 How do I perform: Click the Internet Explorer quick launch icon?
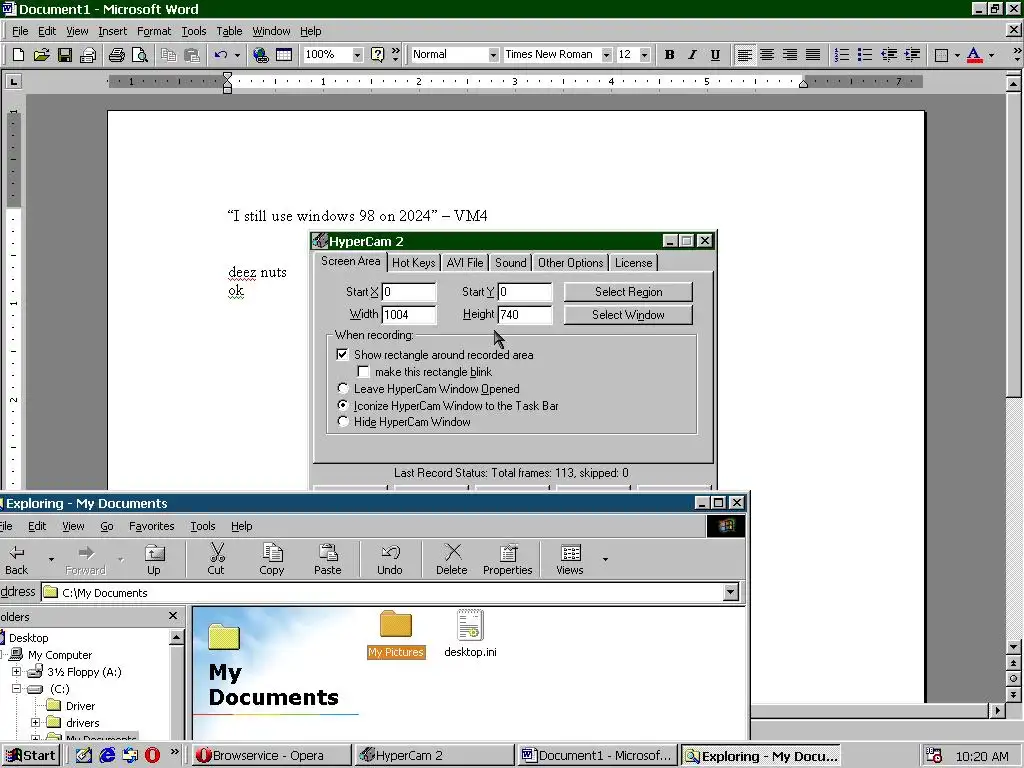click(x=107, y=756)
